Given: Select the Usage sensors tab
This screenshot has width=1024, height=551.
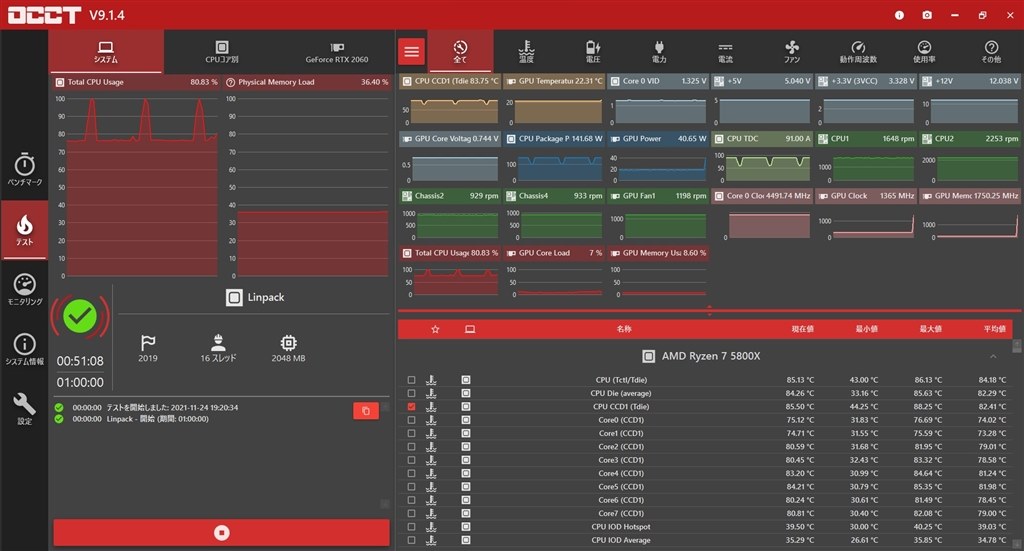Looking at the screenshot, I should coord(924,52).
